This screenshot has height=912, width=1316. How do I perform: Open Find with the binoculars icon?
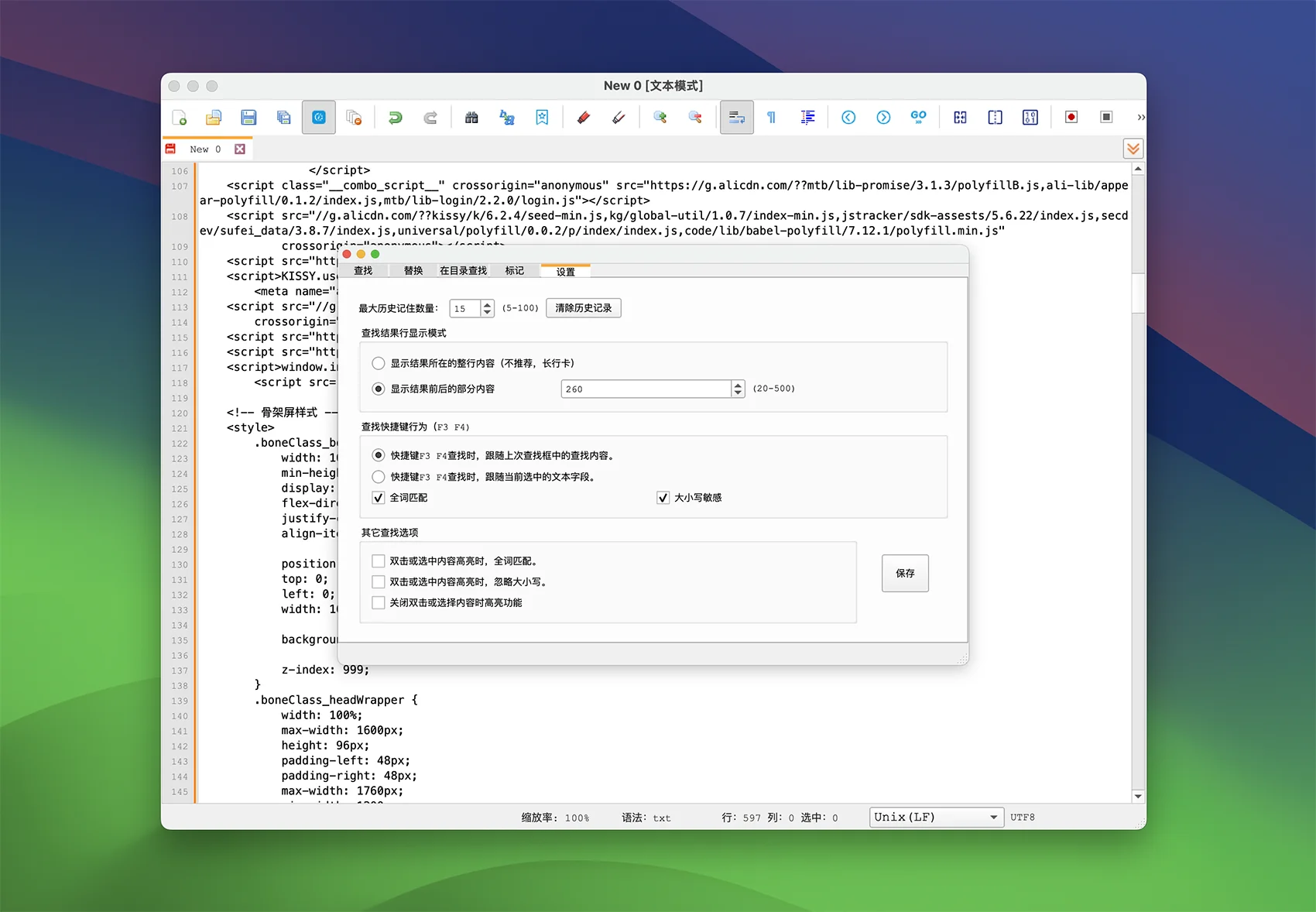coord(471,118)
